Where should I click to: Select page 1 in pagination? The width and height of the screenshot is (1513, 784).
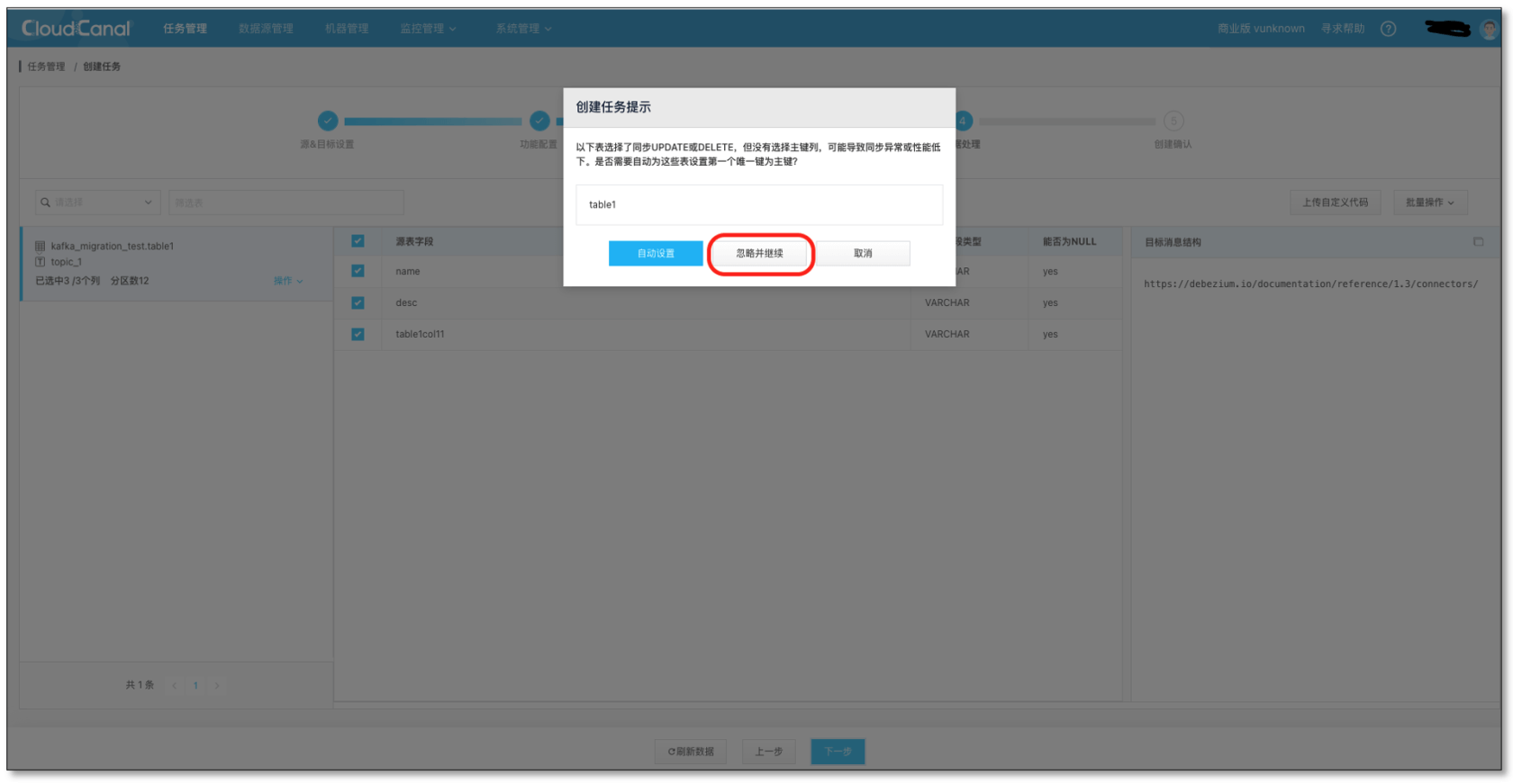[x=195, y=685]
